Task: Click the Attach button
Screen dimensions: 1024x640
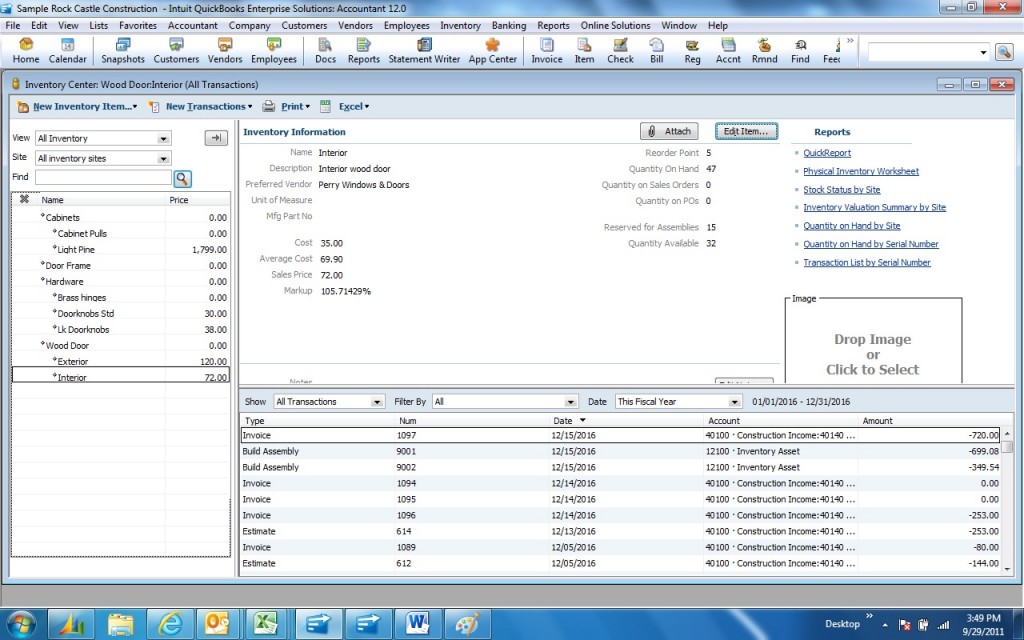Action: [x=669, y=131]
